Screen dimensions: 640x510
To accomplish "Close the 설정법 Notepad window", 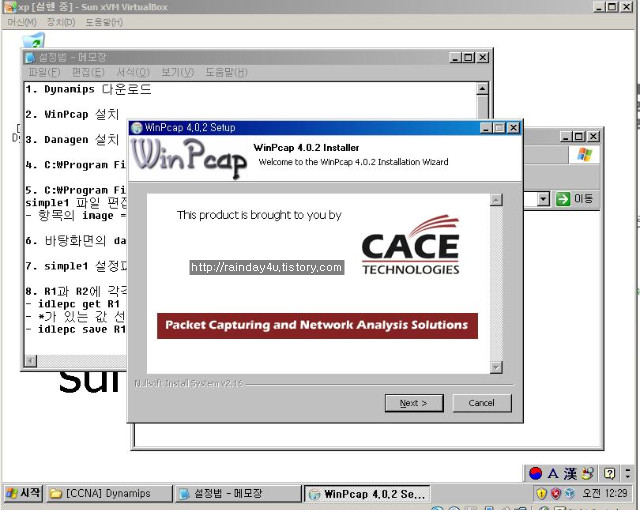I will [x=483, y=58].
